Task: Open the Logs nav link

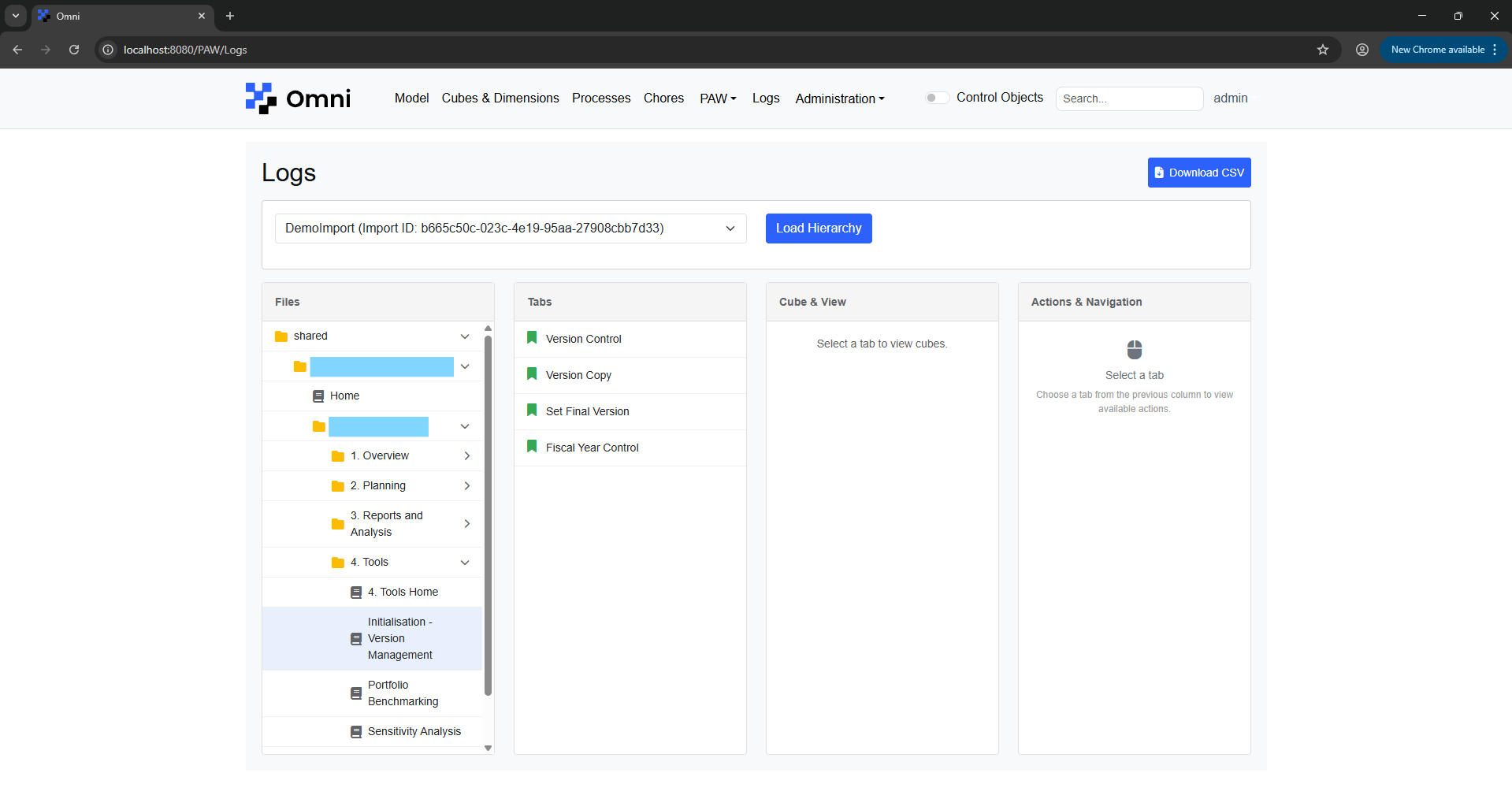Action: pos(766,98)
